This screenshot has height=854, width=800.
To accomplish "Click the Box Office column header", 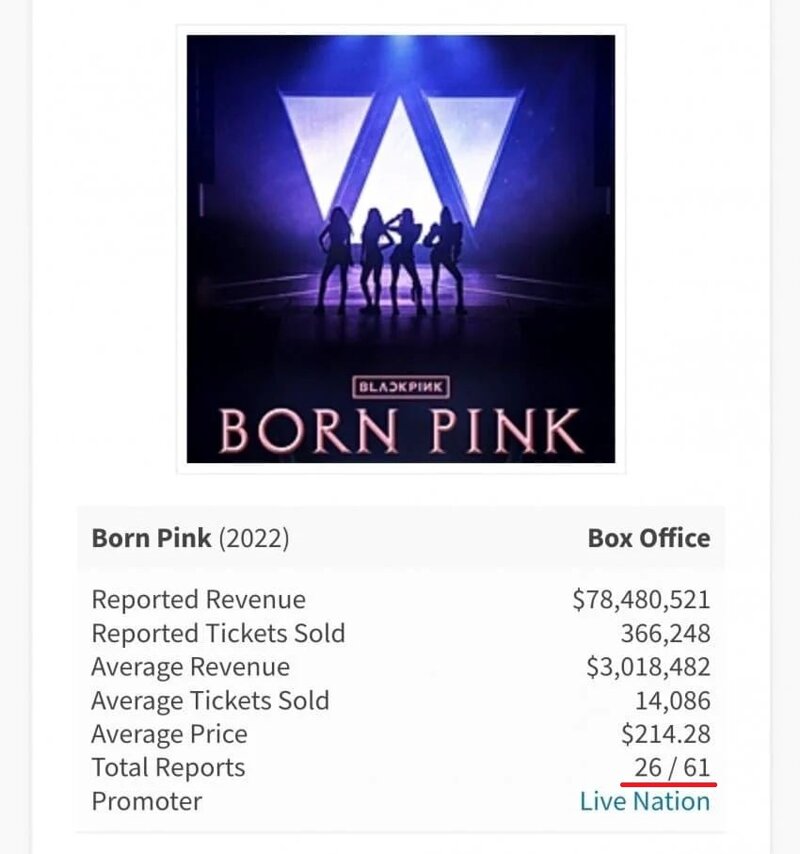I will [649, 538].
